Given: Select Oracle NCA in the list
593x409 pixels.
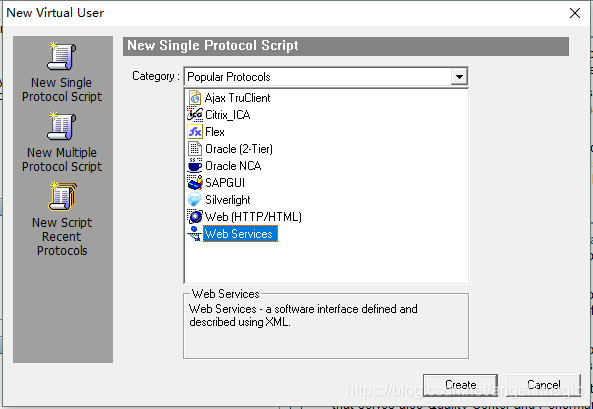Looking at the screenshot, I should coord(233,166).
